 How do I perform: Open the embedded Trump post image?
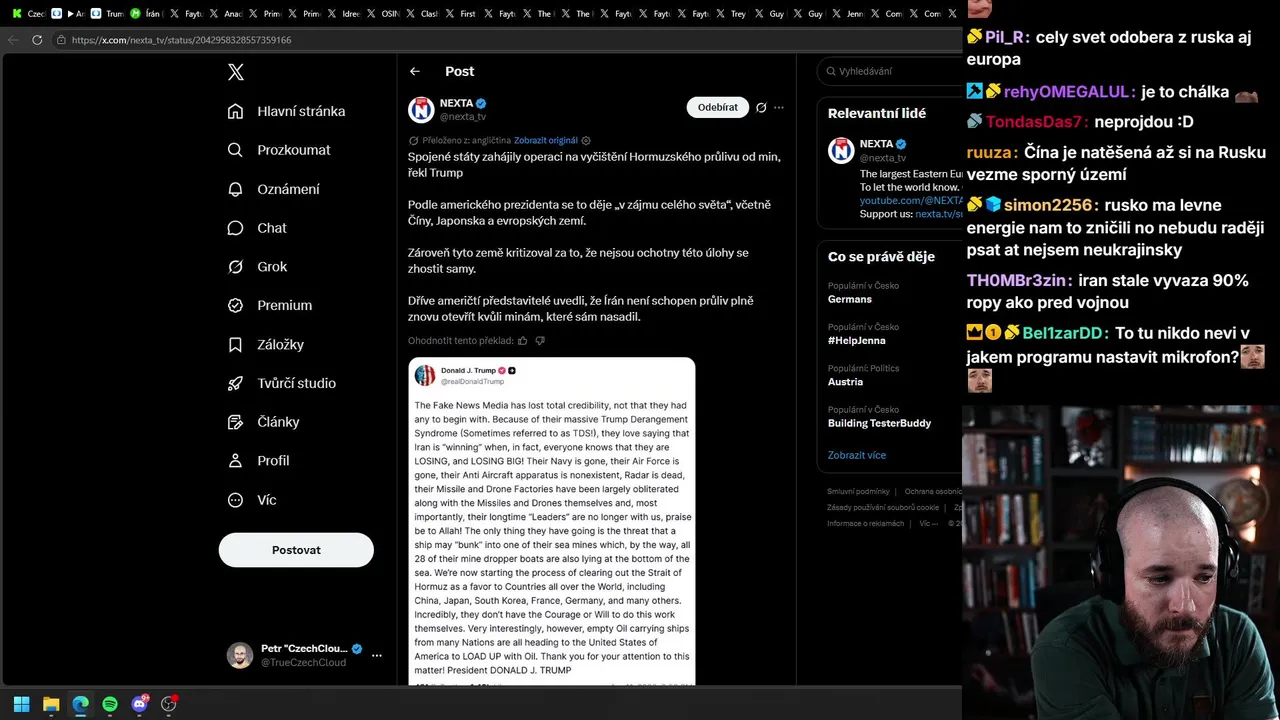(552, 521)
